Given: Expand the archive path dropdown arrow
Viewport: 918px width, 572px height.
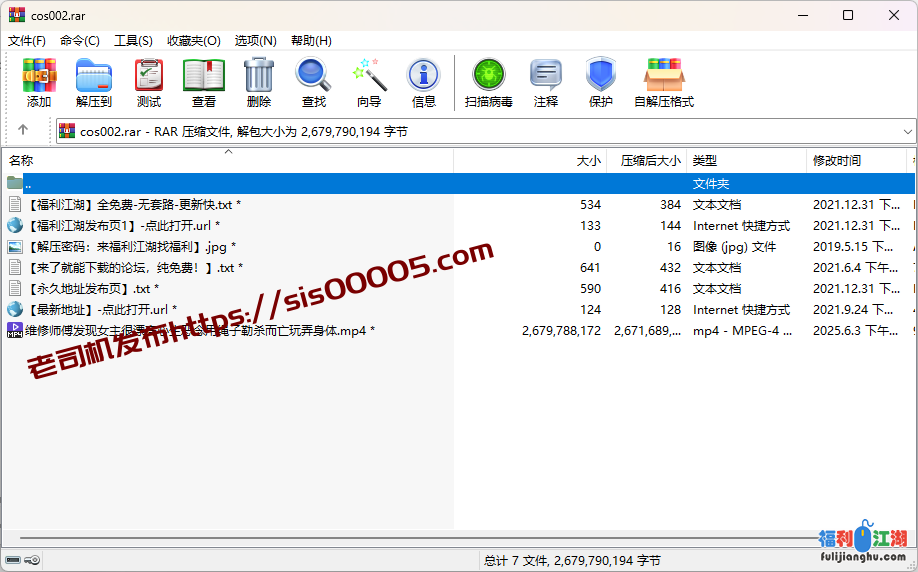Looking at the screenshot, I should 907,132.
